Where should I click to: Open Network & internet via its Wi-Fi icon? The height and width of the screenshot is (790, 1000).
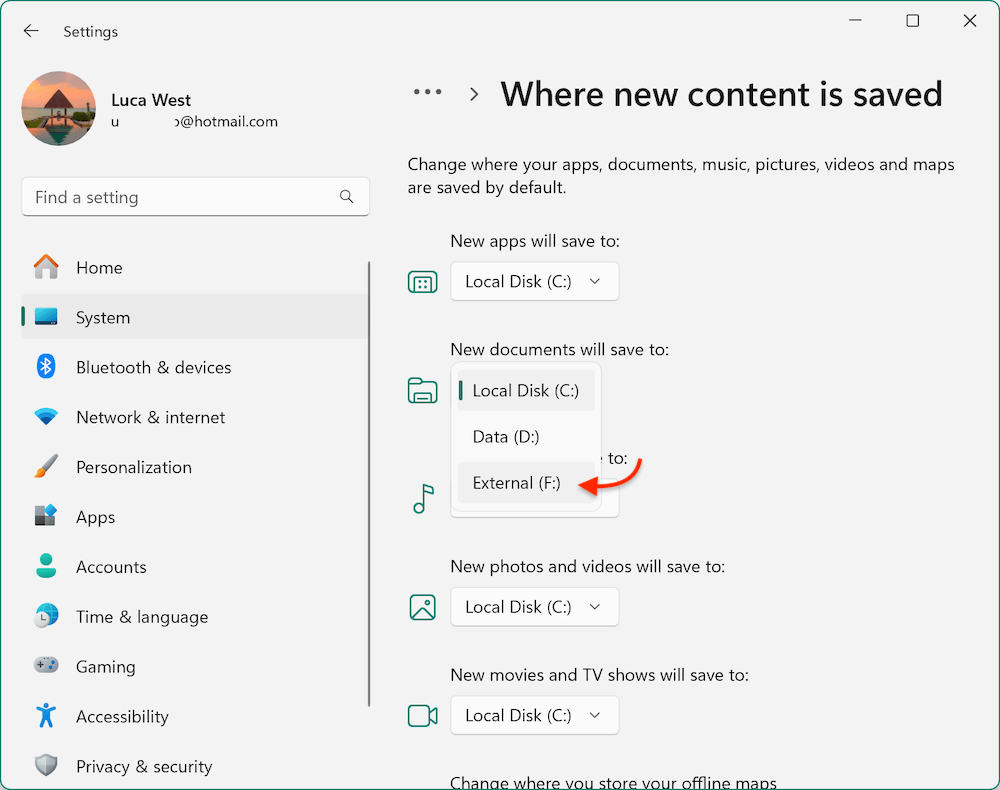point(45,417)
